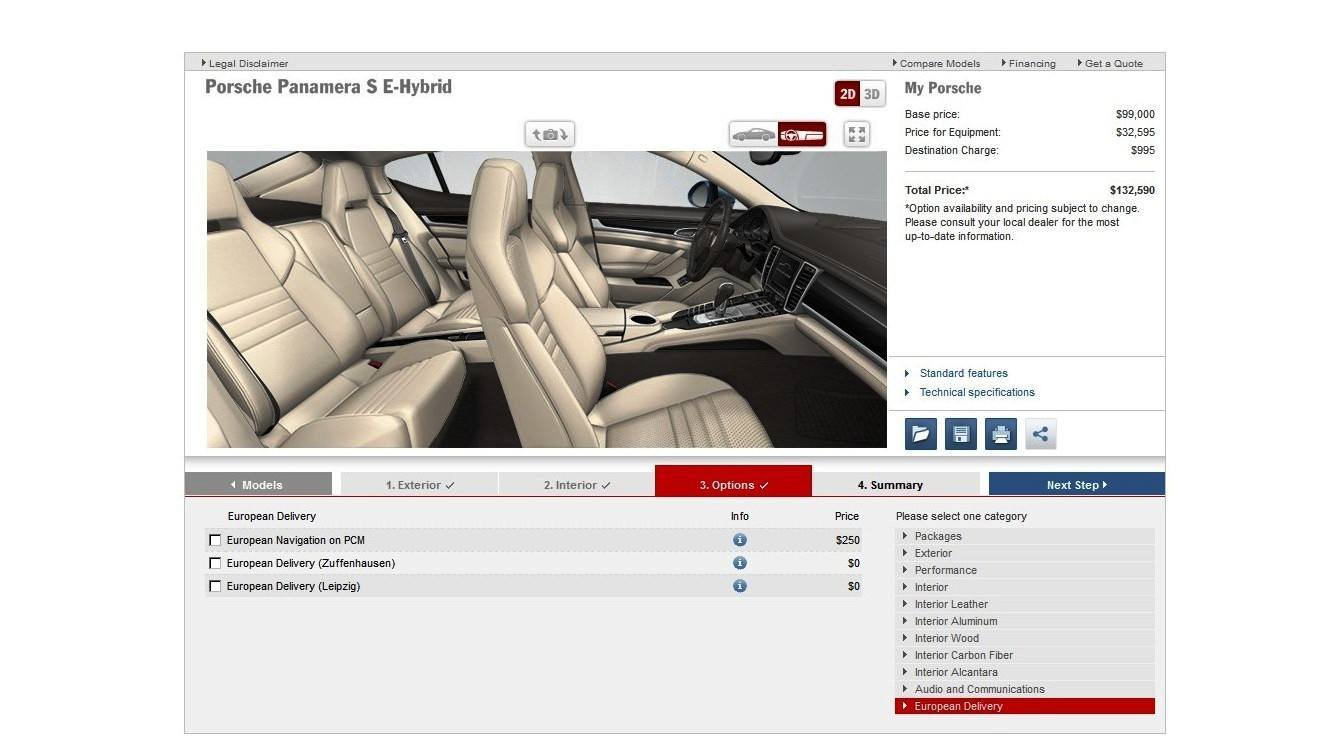This screenshot has height=742, width=1326.
Task: Check European Navigation on PCM option
Action: tap(215, 540)
